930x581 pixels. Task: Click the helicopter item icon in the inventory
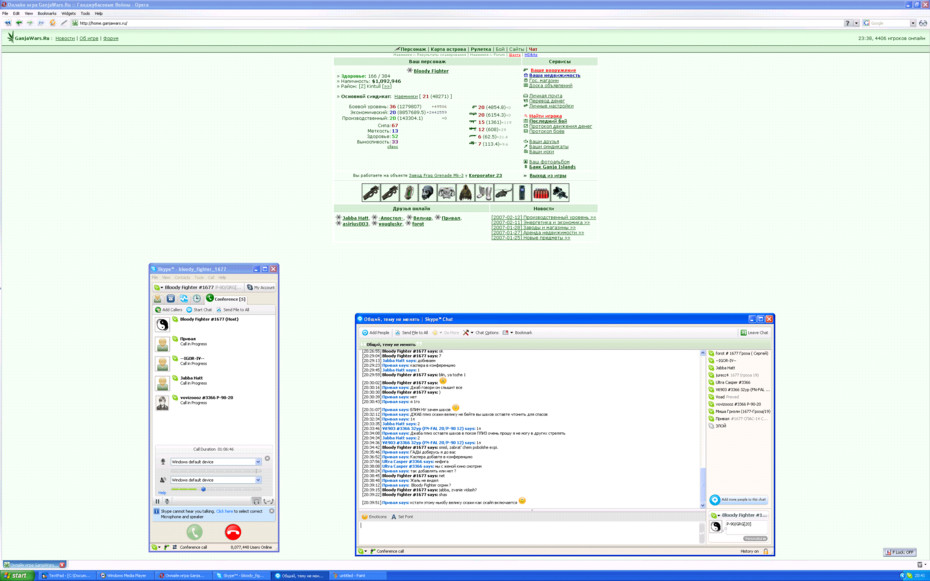pos(503,193)
